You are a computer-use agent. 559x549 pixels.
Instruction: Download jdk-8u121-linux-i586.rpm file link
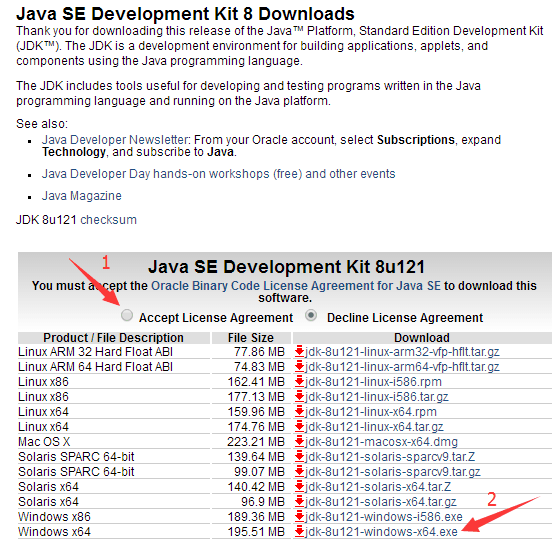pyautogui.click(x=373, y=382)
